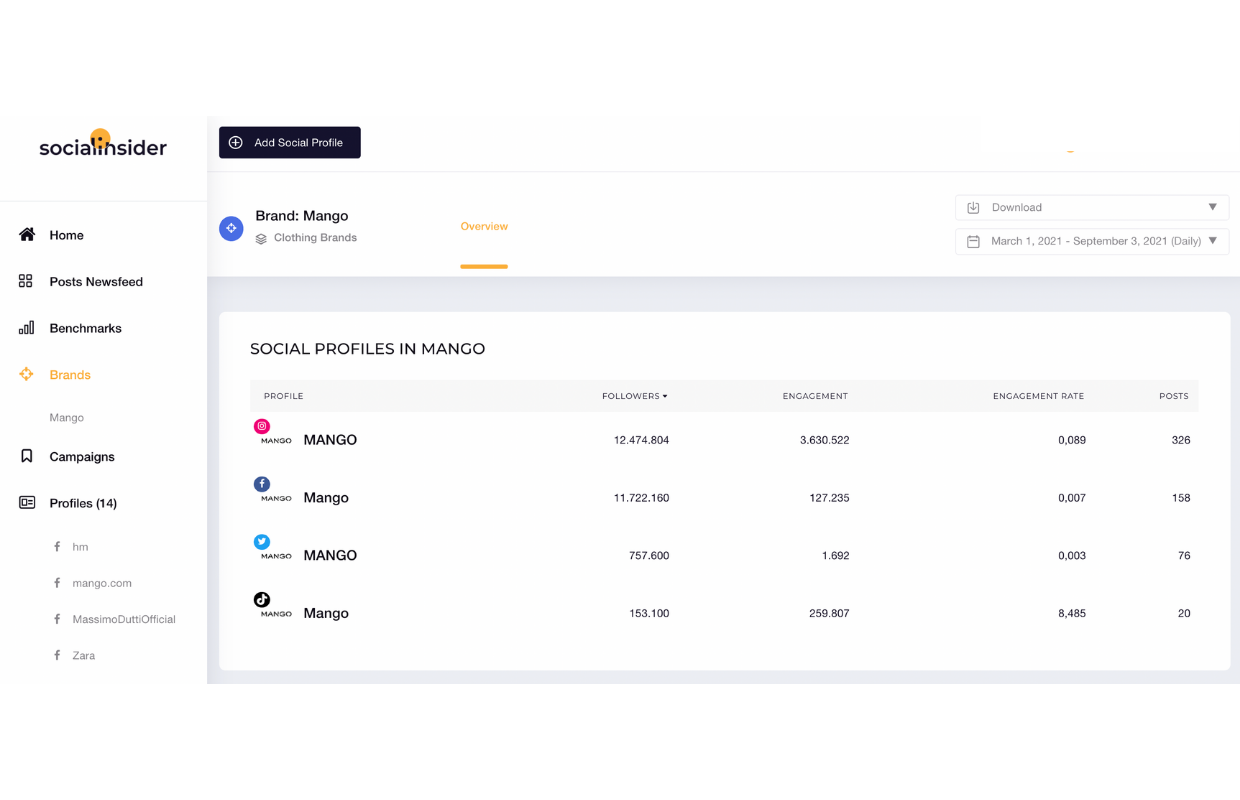This screenshot has width=1240, height=800.
Task: Click the engagement value 127.235
Action: pos(829,498)
